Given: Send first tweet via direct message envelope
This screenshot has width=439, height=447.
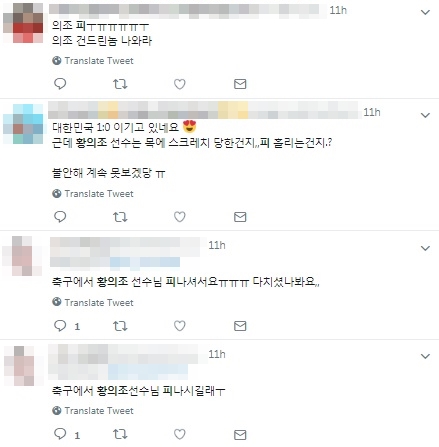Looking at the screenshot, I should click(x=240, y=84).
